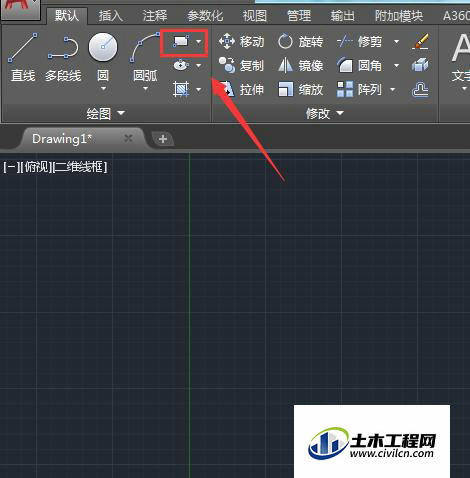470x478 pixels.
Task: Open the Add-ins (附加模块) ribbon tab
Action: click(399, 16)
